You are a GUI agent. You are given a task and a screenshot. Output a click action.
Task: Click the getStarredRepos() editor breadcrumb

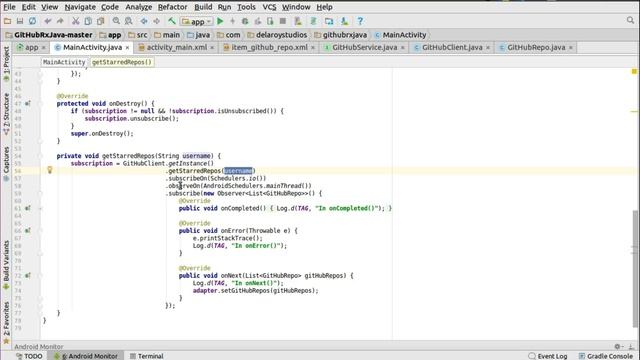pos(122,62)
